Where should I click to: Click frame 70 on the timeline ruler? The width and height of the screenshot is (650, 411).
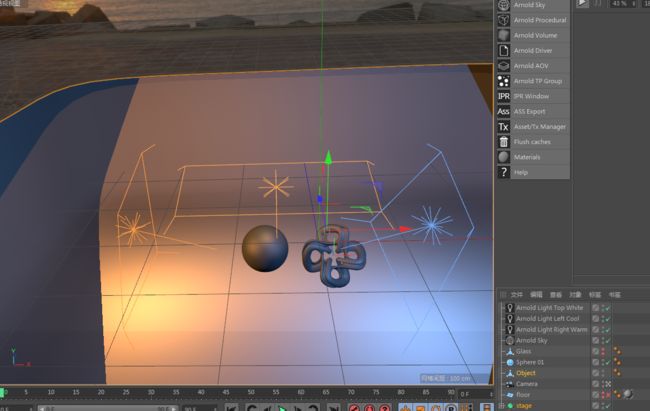click(351, 392)
